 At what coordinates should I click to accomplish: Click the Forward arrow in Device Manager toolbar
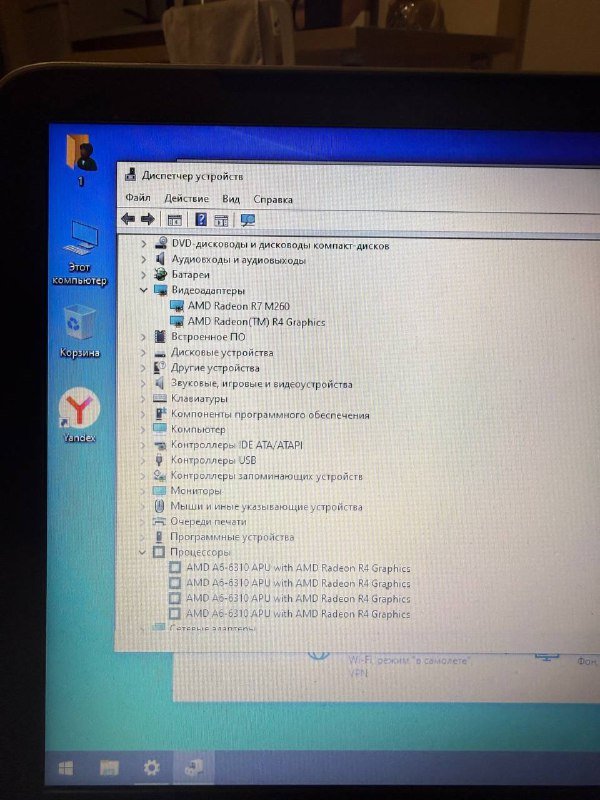(x=147, y=219)
